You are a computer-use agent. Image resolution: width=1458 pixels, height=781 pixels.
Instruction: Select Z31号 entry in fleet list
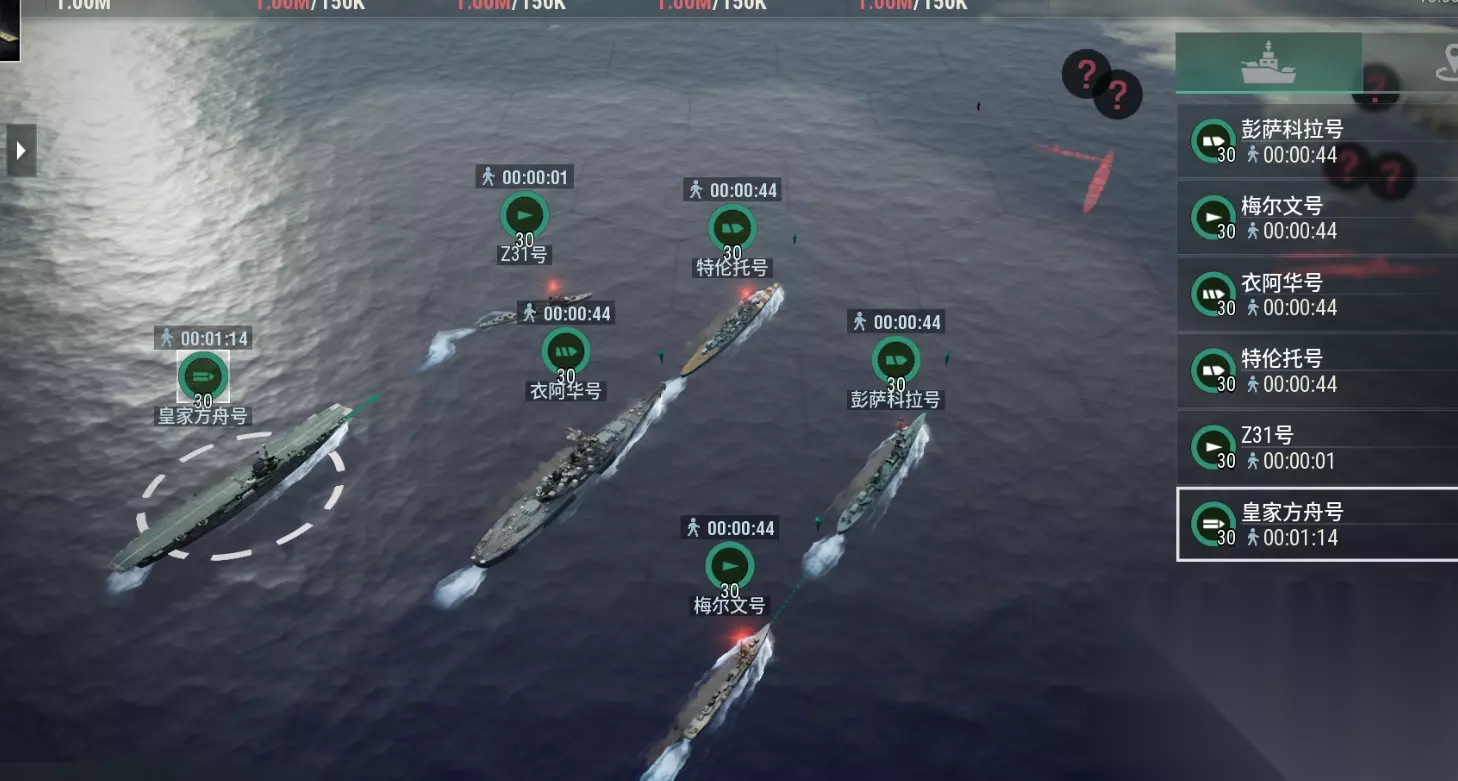pyautogui.click(x=1317, y=447)
